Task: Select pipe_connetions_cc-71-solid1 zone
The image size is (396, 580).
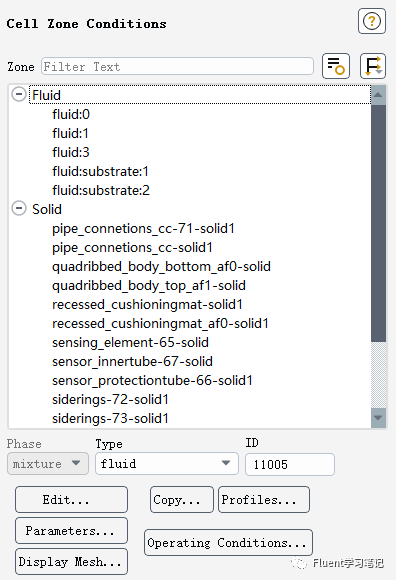Action: click(x=143, y=229)
